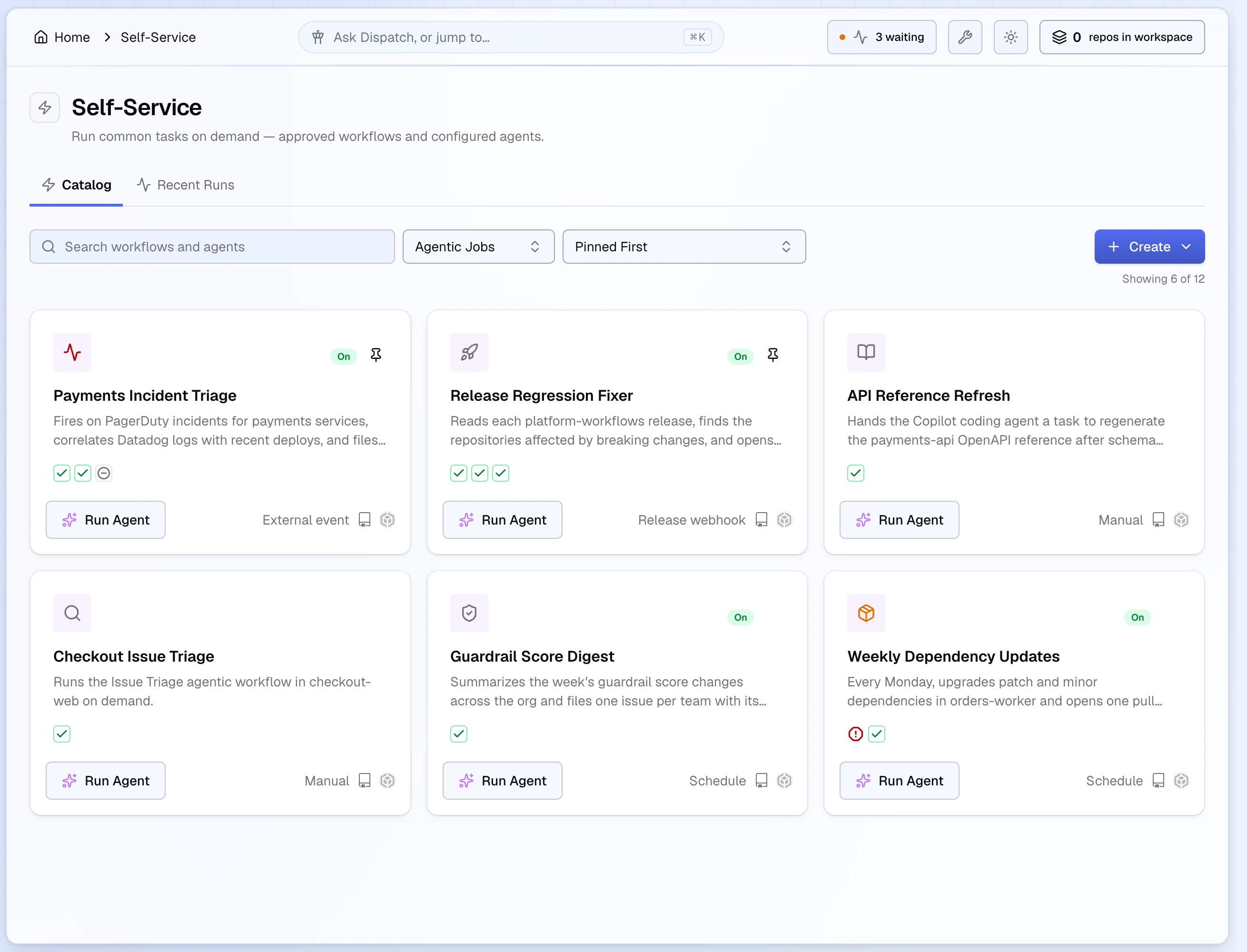Click the package icon on Weekly Dependency Updates
1247x952 pixels.
pos(866,613)
